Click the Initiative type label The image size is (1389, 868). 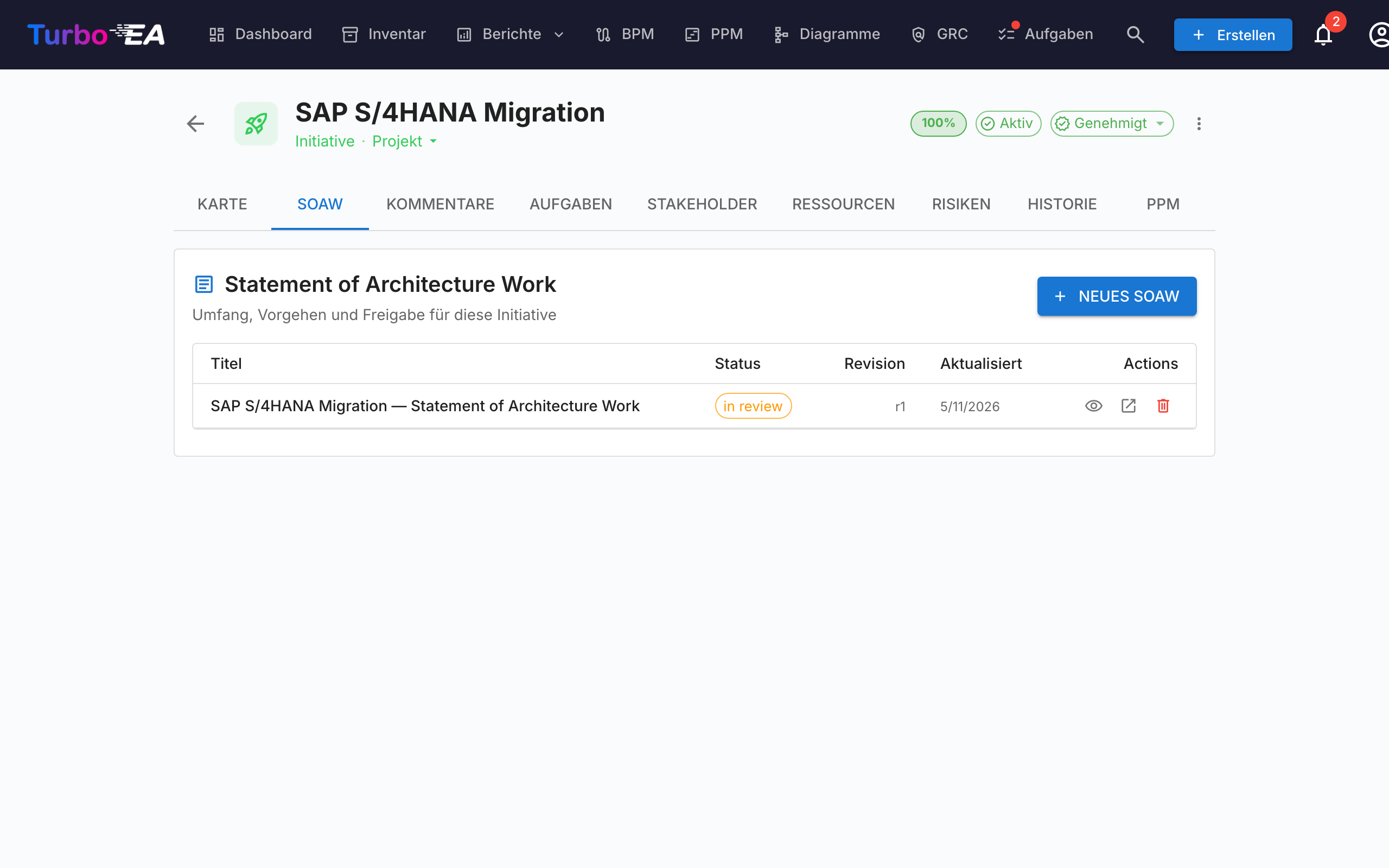(324, 141)
